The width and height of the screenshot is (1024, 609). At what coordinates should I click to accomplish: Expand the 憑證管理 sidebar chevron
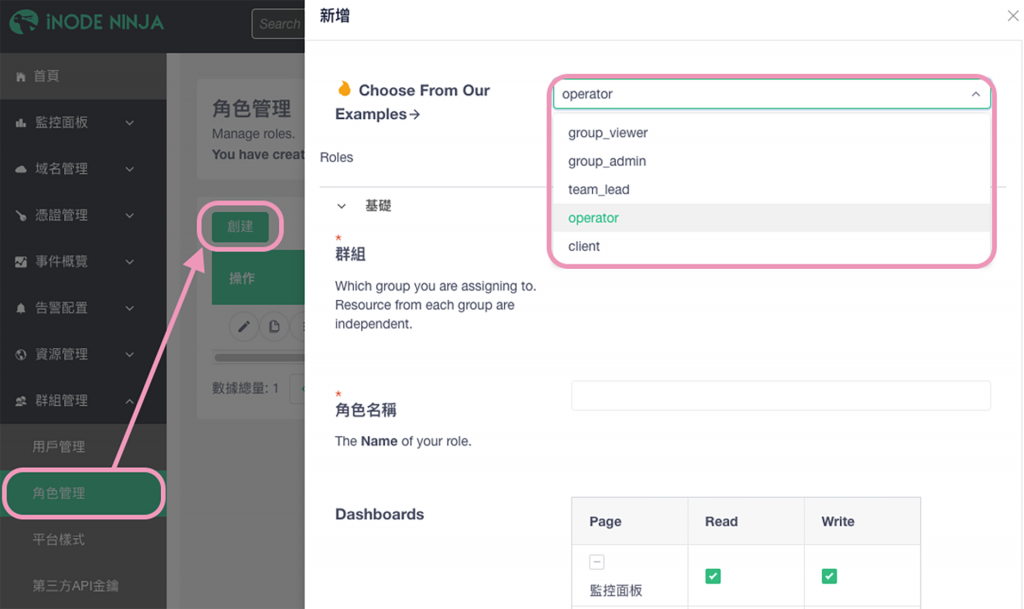pos(130,215)
